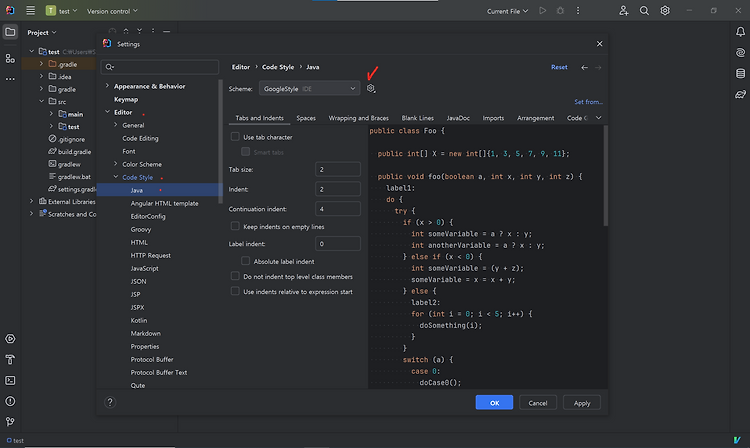Open the Structure tool window icon
Screen dimensions: 750x448
(x=10, y=58)
